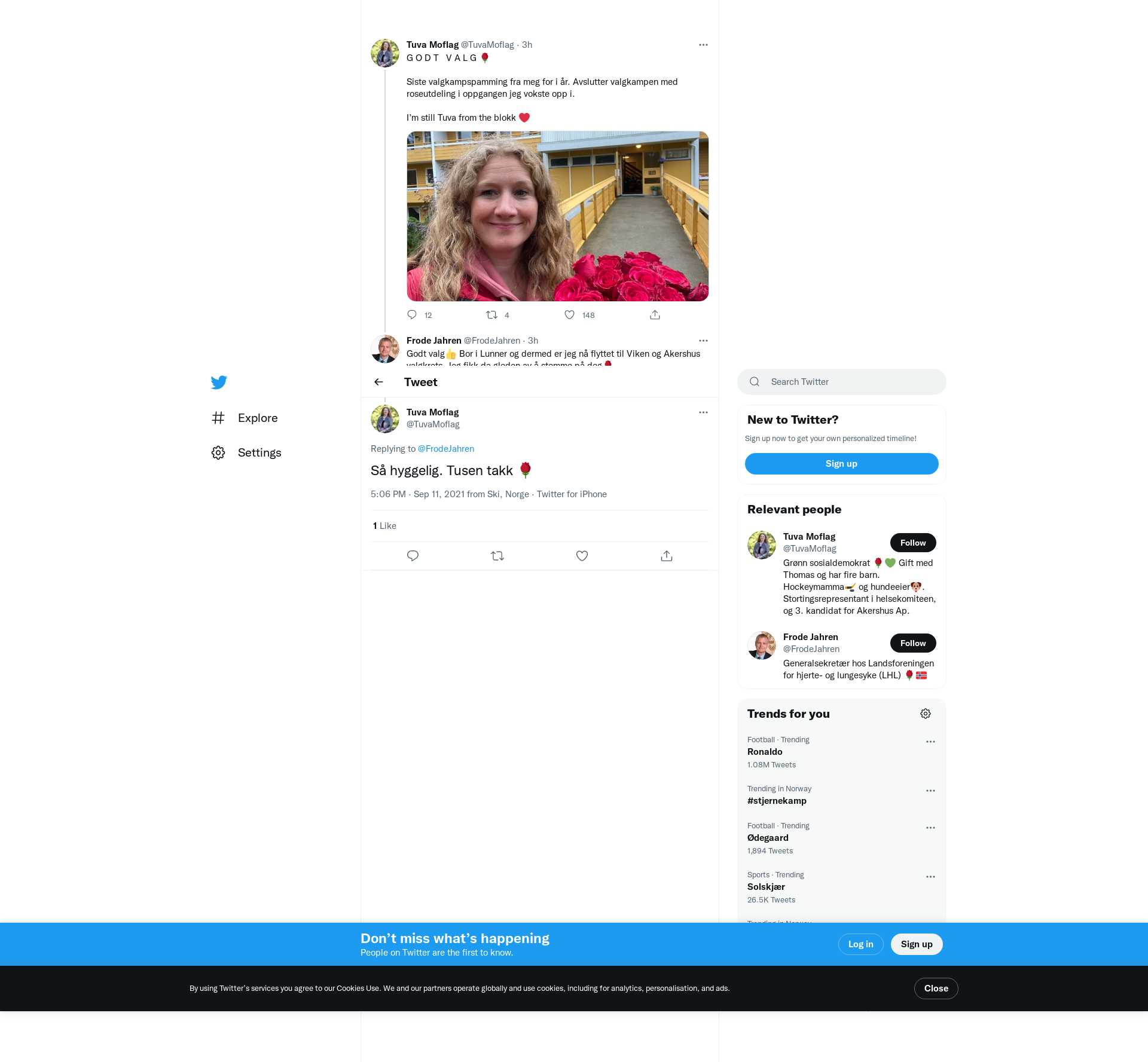Image resolution: width=1148 pixels, height=1062 pixels.
Task: Follow Tuva Moflag
Action: tap(913, 543)
